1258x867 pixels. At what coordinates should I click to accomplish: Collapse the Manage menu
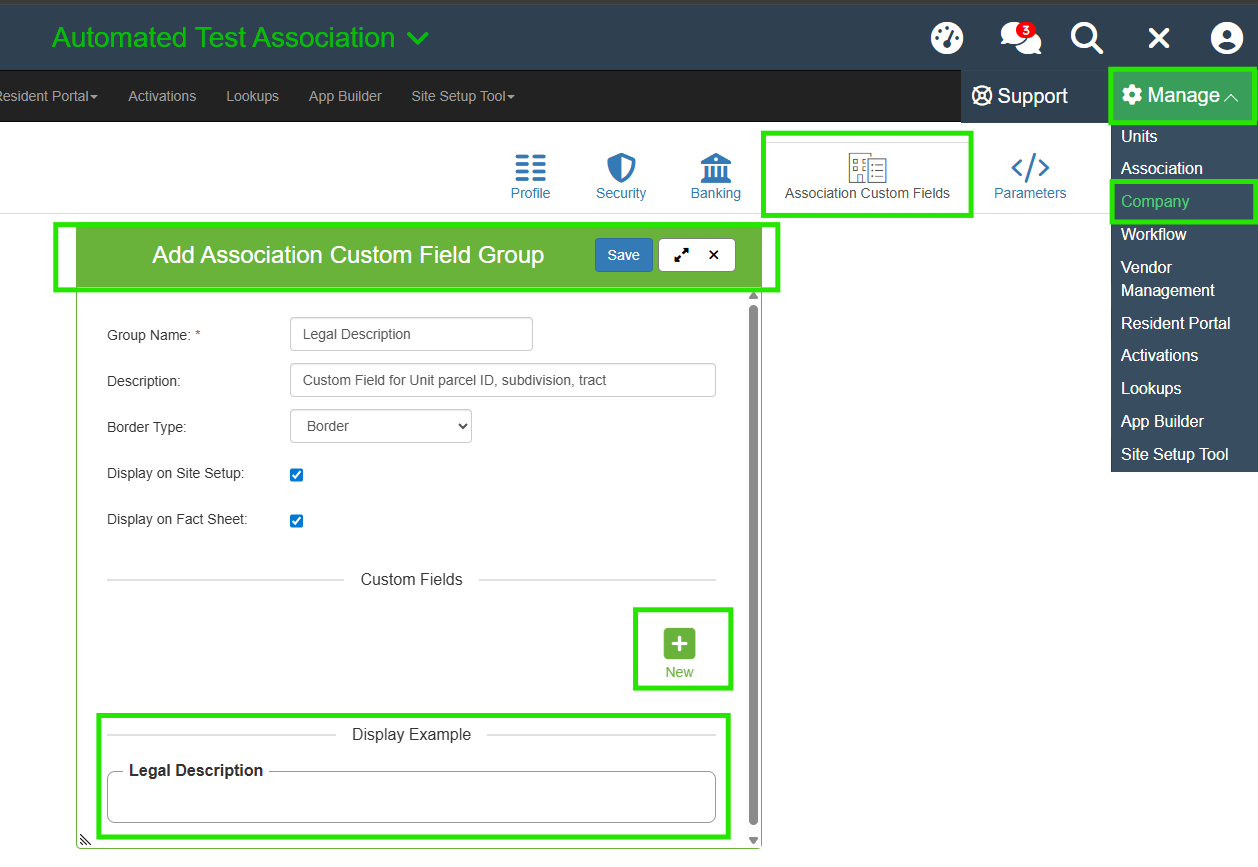pos(1181,96)
